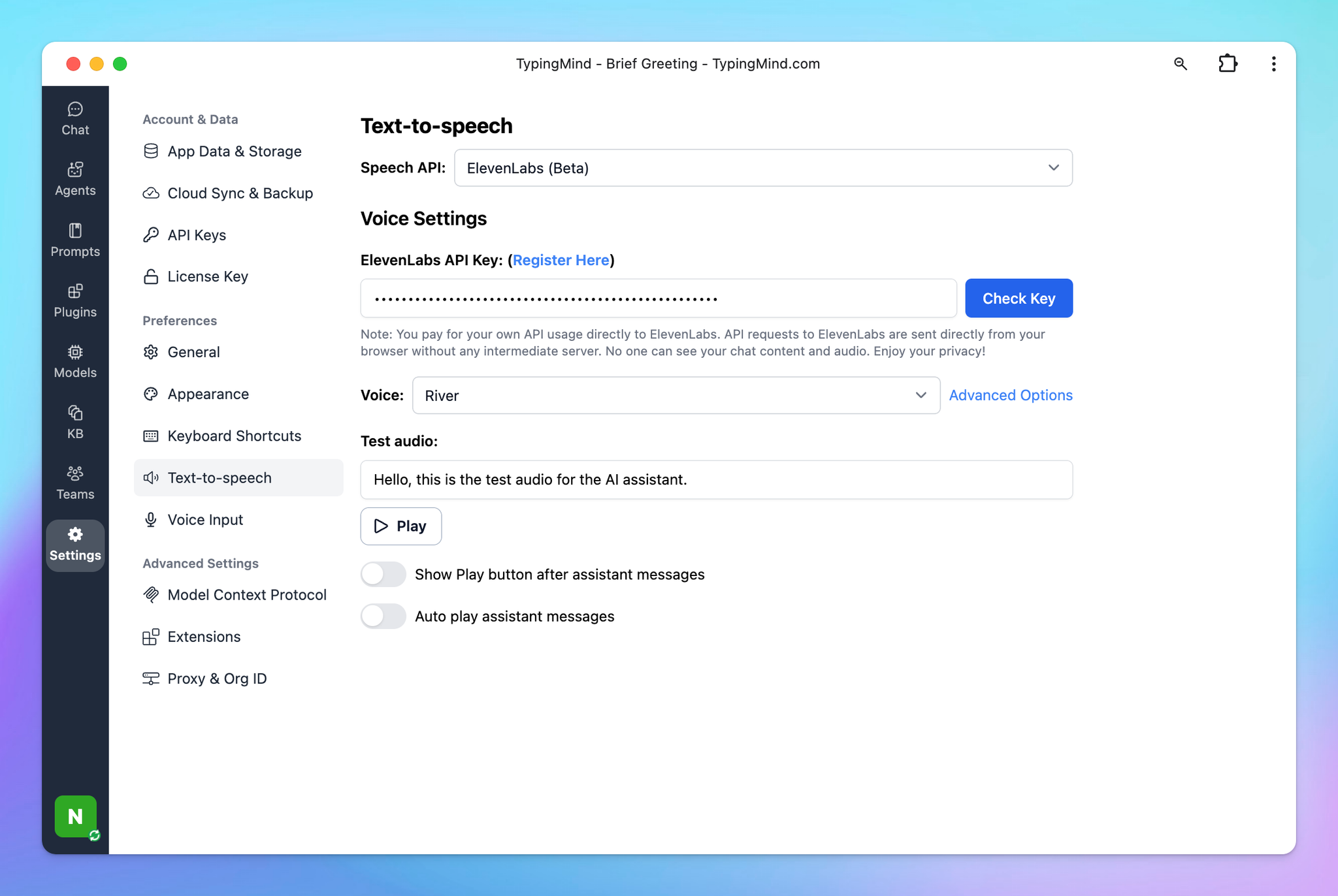Screen dimensions: 1338x896
Task: Open the Agents section in the sidebar
Action: coord(75,179)
